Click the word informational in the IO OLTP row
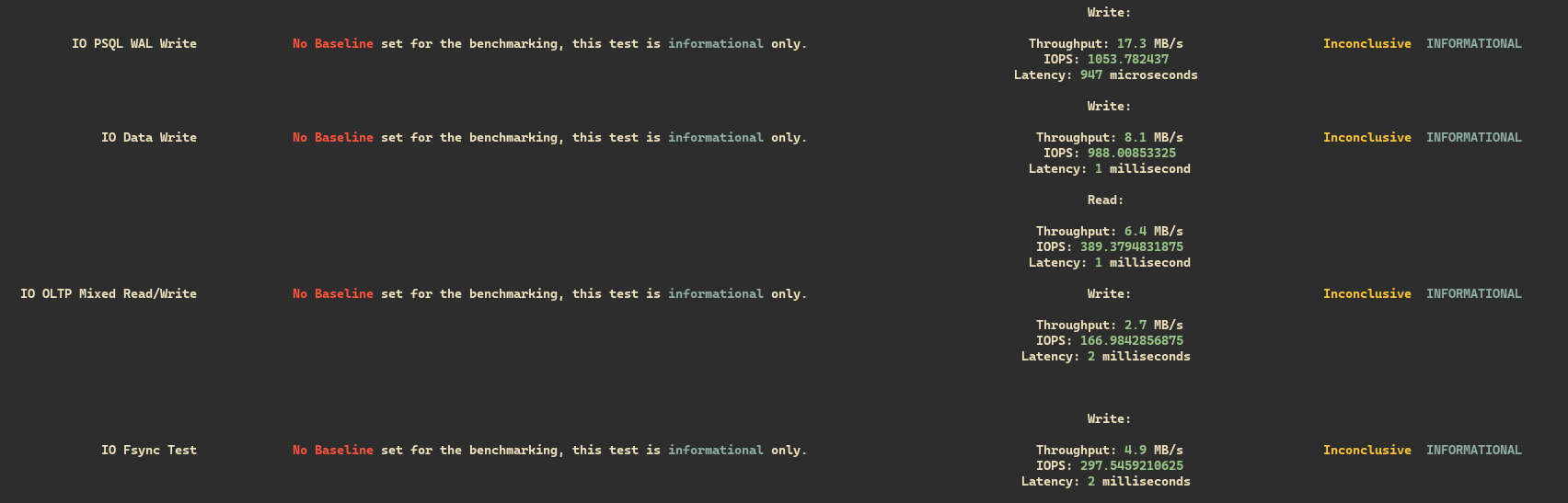 click(715, 293)
